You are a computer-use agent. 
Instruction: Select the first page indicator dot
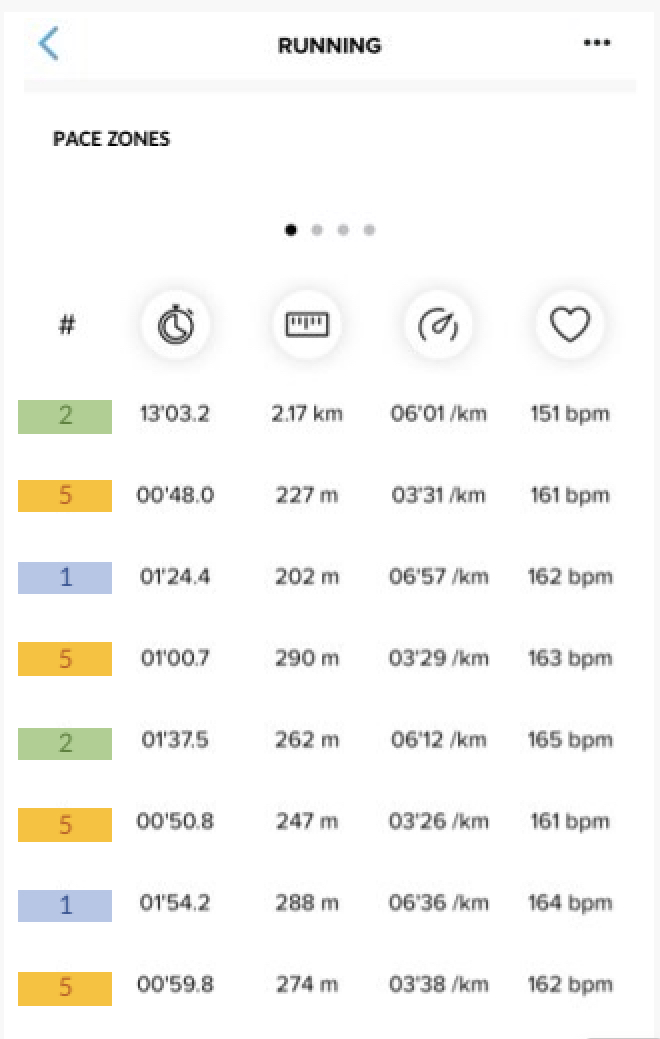[x=291, y=230]
